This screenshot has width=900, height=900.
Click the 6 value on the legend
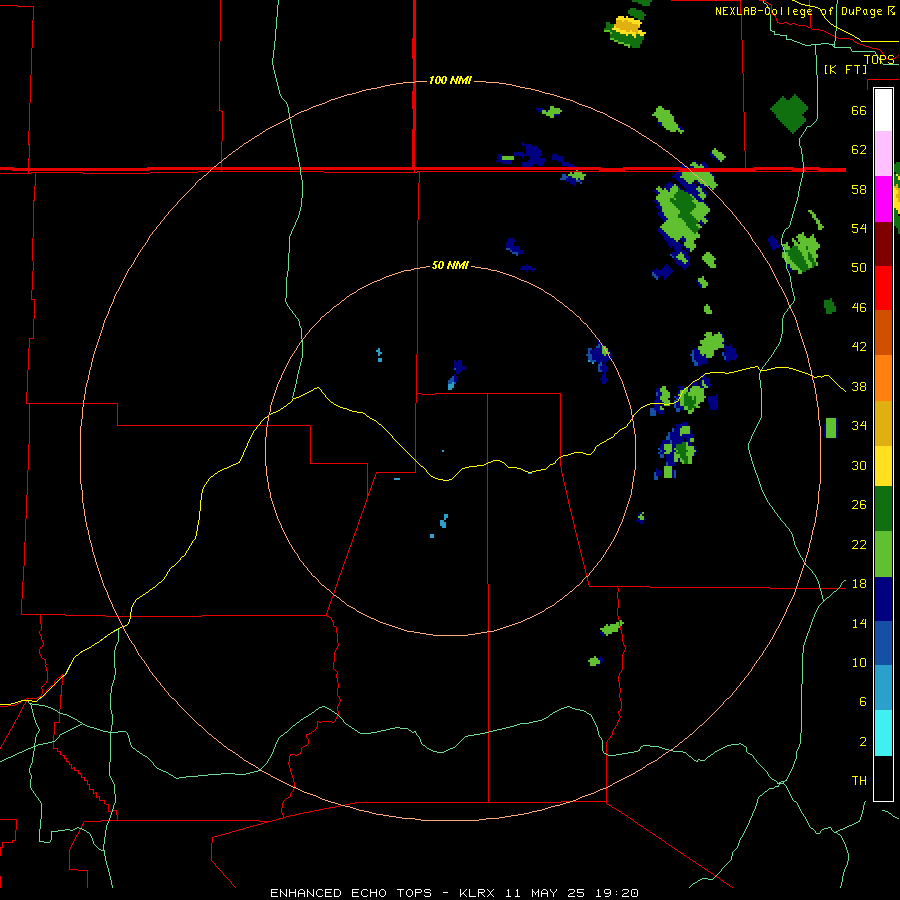[x=863, y=702]
